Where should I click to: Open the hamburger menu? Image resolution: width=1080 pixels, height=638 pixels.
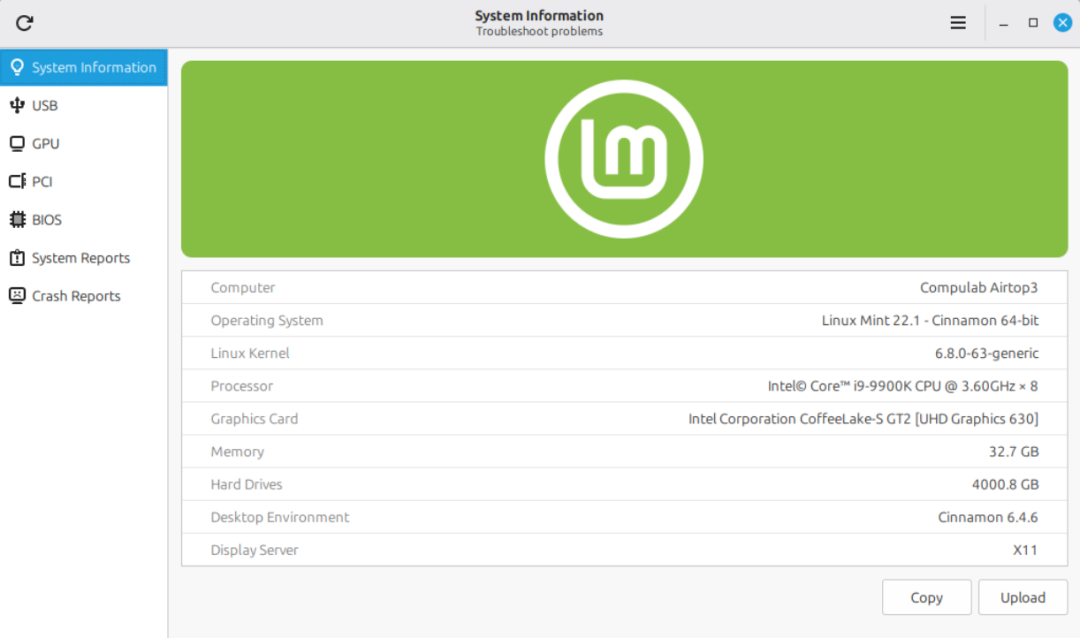click(957, 23)
